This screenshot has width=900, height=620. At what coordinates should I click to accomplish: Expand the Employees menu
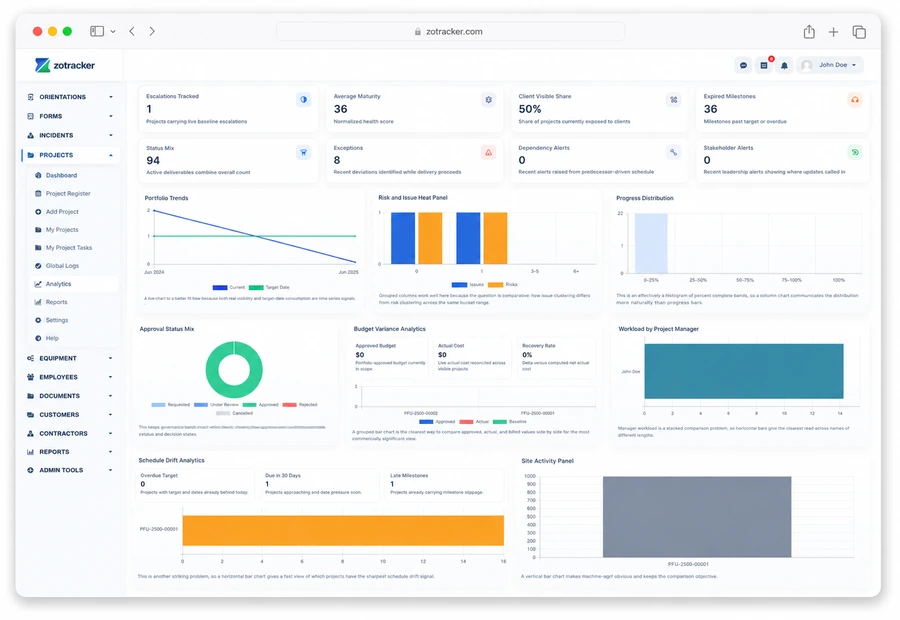coord(71,377)
